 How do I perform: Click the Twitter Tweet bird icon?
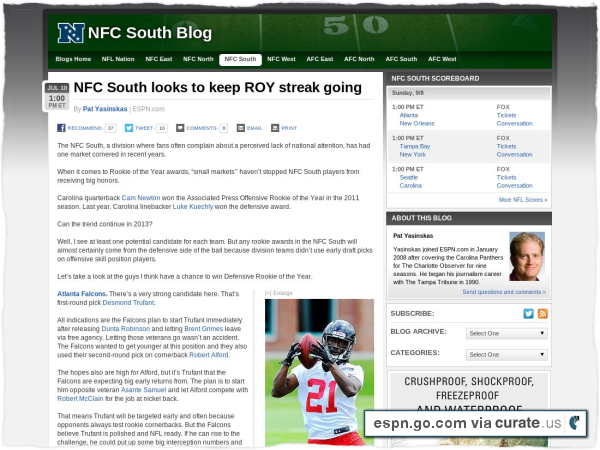(129, 128)
